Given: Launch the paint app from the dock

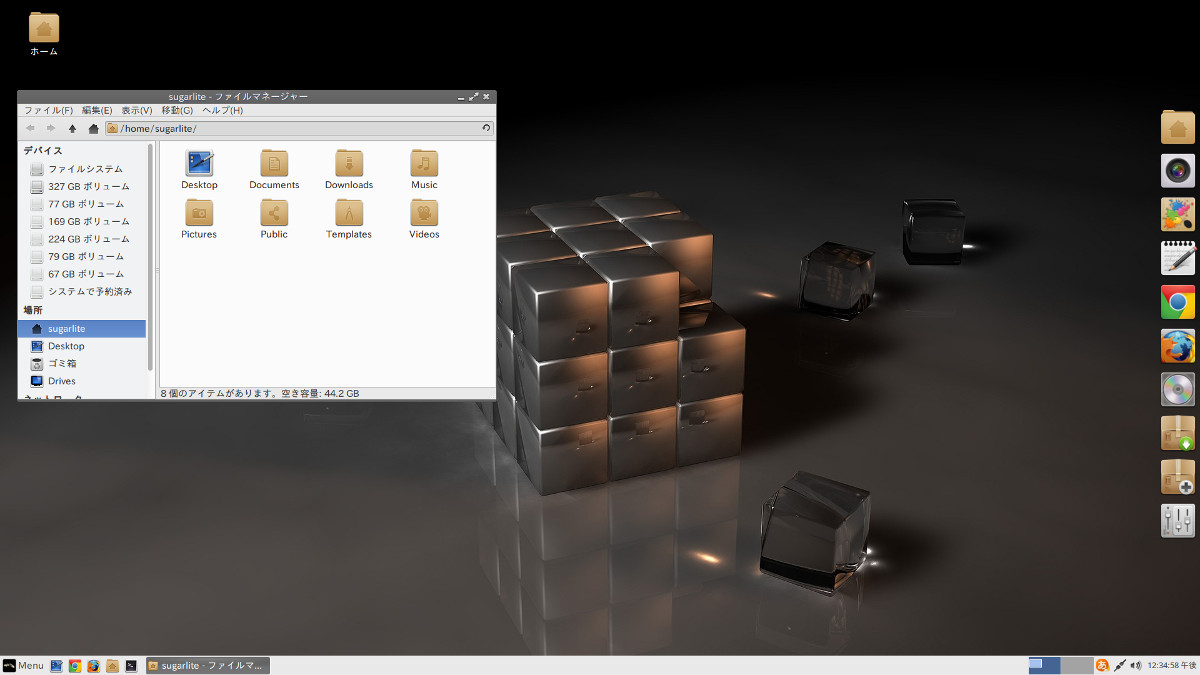Looking at the screenshot, I should 1178,215.
